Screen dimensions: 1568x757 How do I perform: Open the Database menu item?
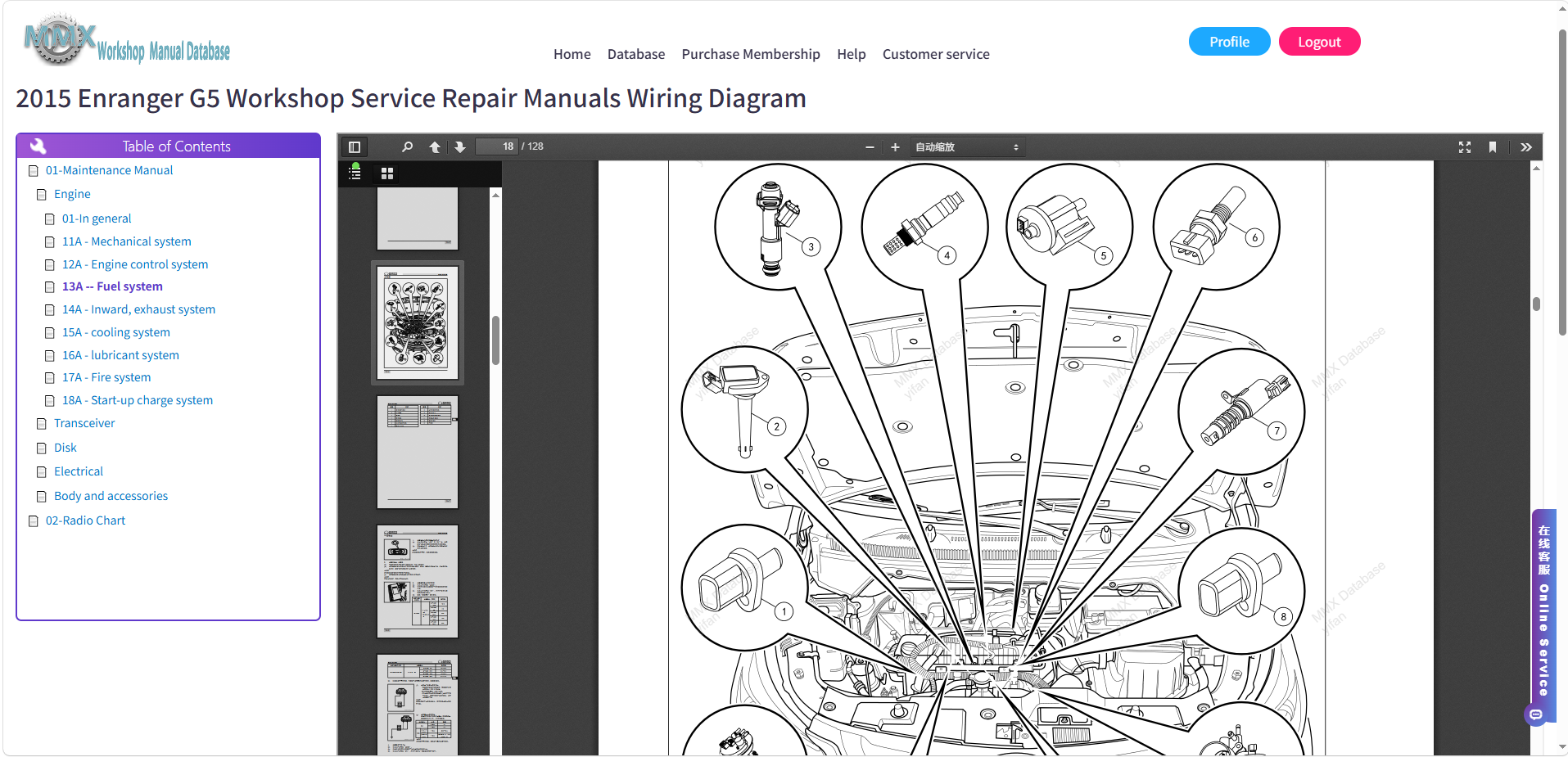(636, 54)
